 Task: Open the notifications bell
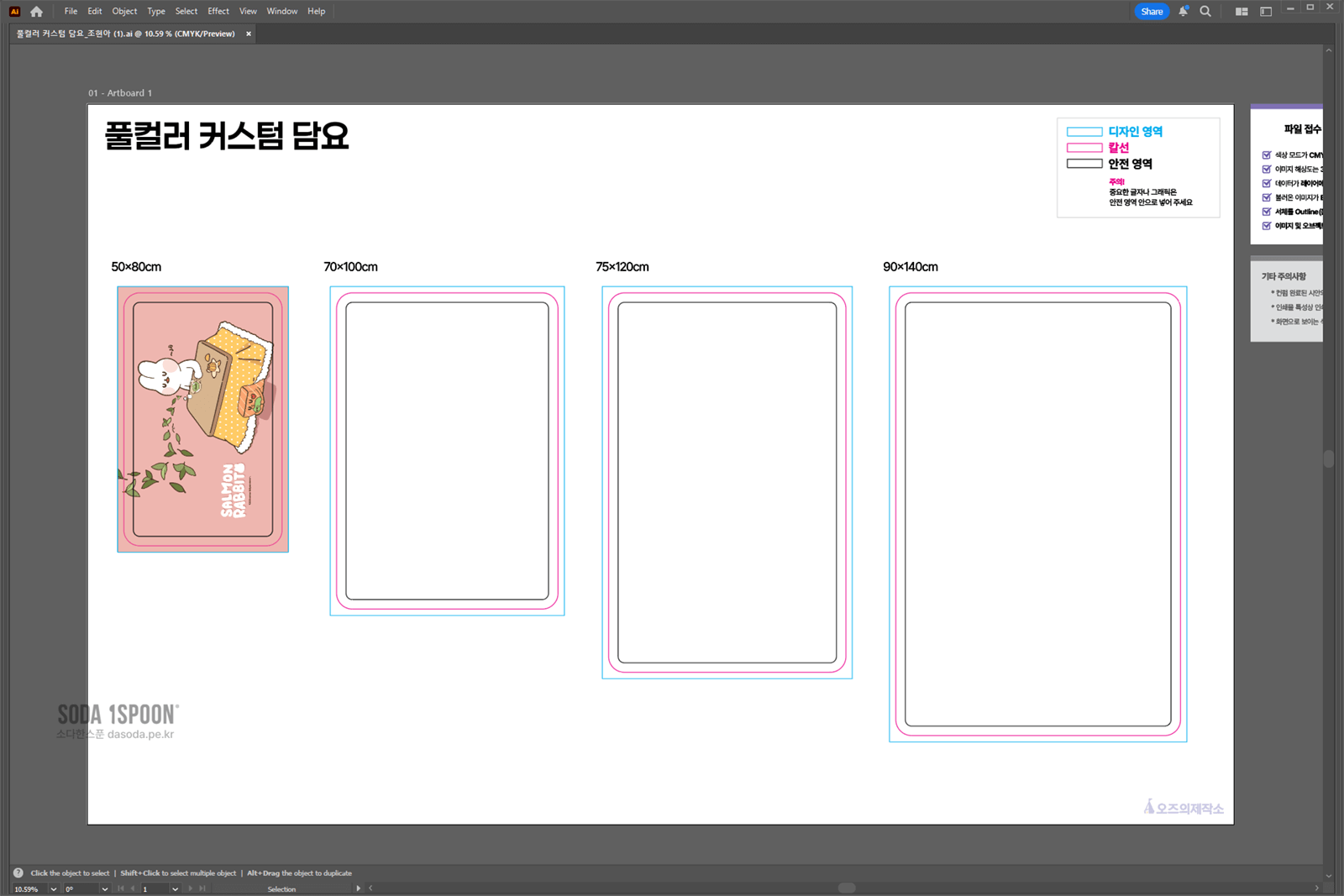pyautogui.click(x=1183, y=12)
